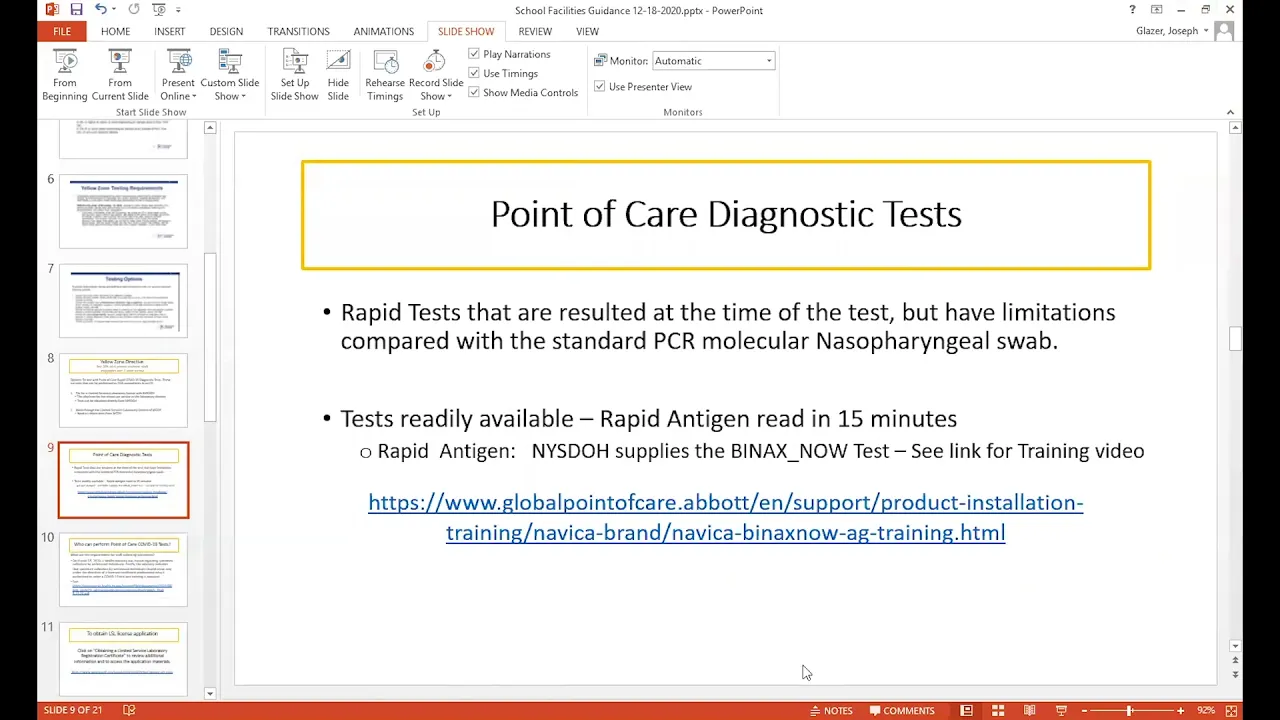Switch to the TRANSITIONS tab
Image resolution: width=1280 pixels, height=720 pixels.
(298, 31)
